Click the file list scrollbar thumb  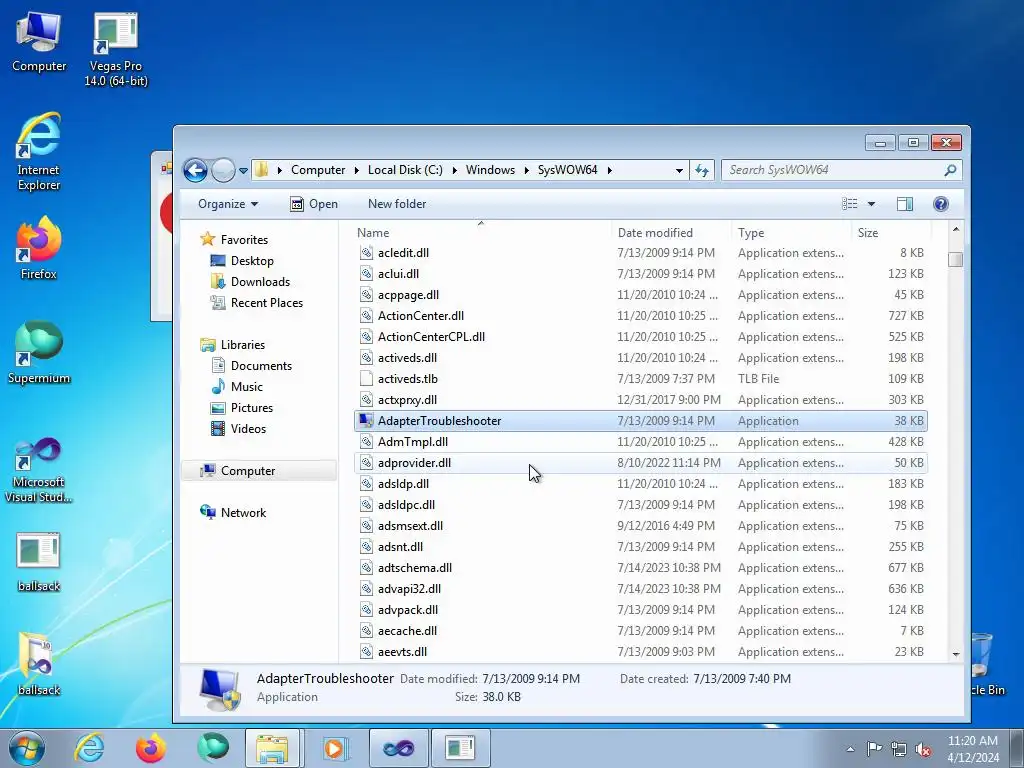click(955, 259)
